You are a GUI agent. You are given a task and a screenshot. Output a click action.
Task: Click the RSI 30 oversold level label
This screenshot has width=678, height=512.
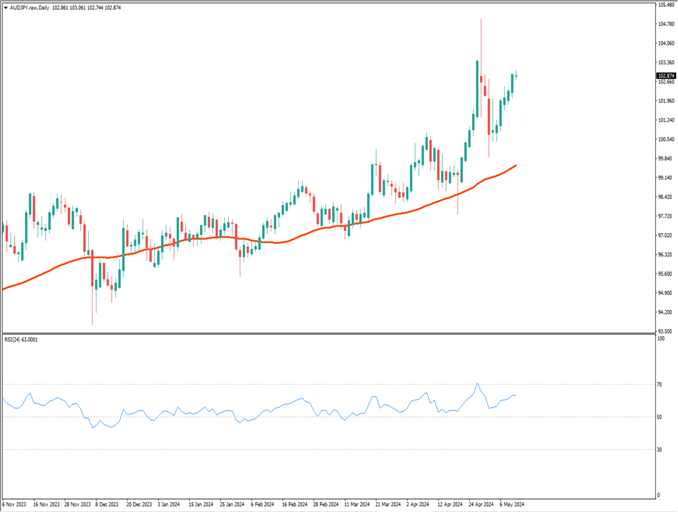click(x=661, y=450)
